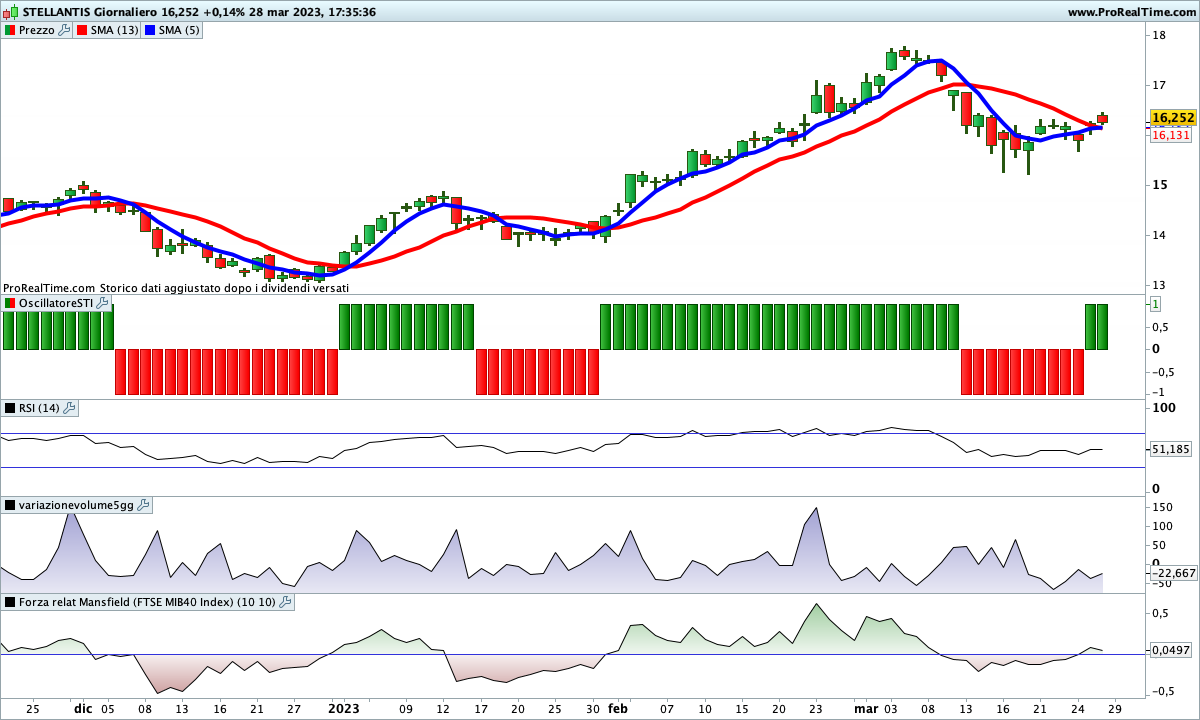Open Prezzo settings wrench icon
1200x720 pixels.
pos(64,30)
